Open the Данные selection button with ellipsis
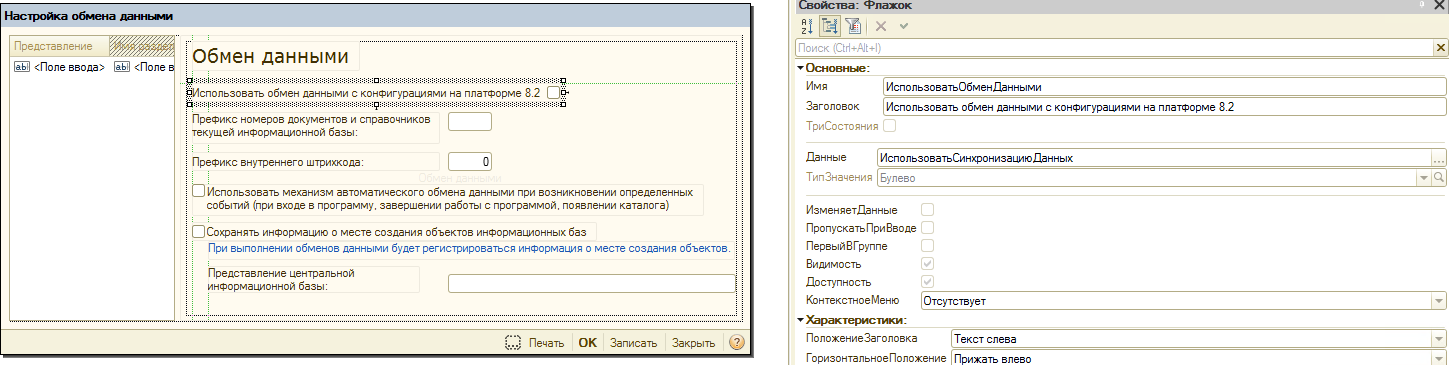1449x365 pixels. (x=1439, y=157)
